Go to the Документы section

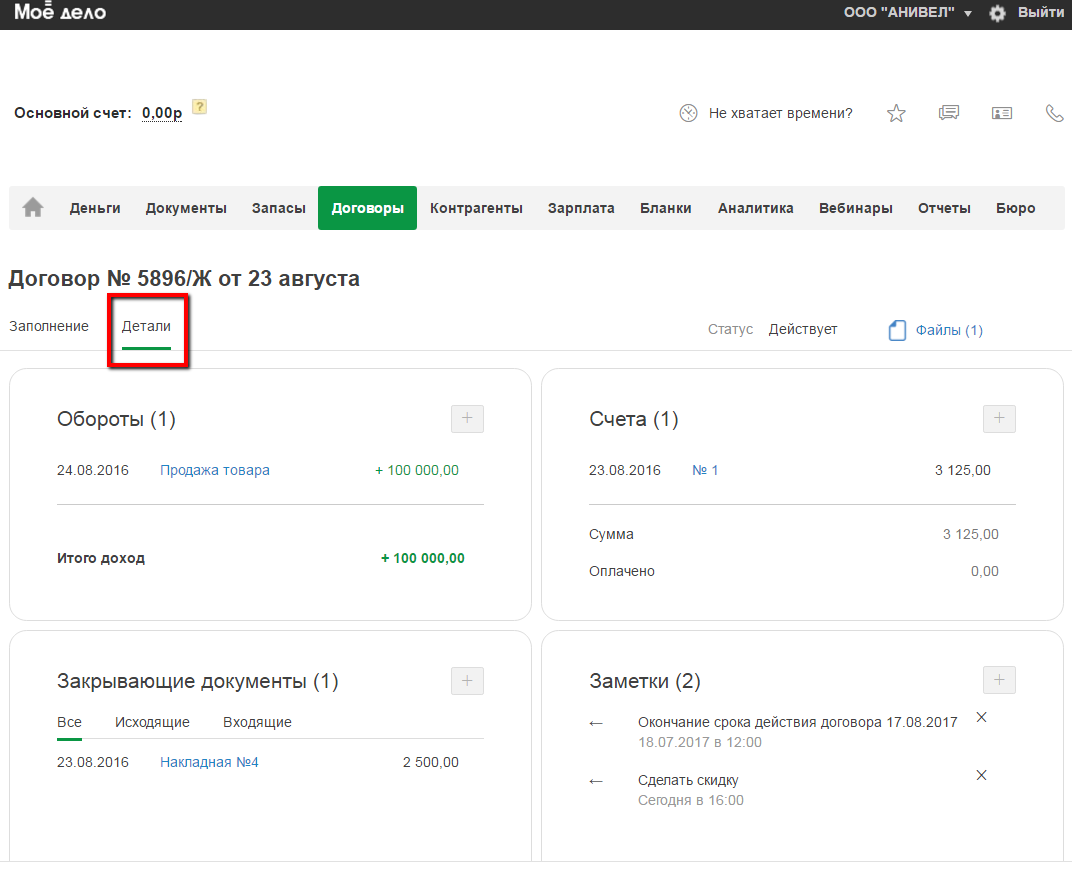pyautogui.click(x=186, y=208)
